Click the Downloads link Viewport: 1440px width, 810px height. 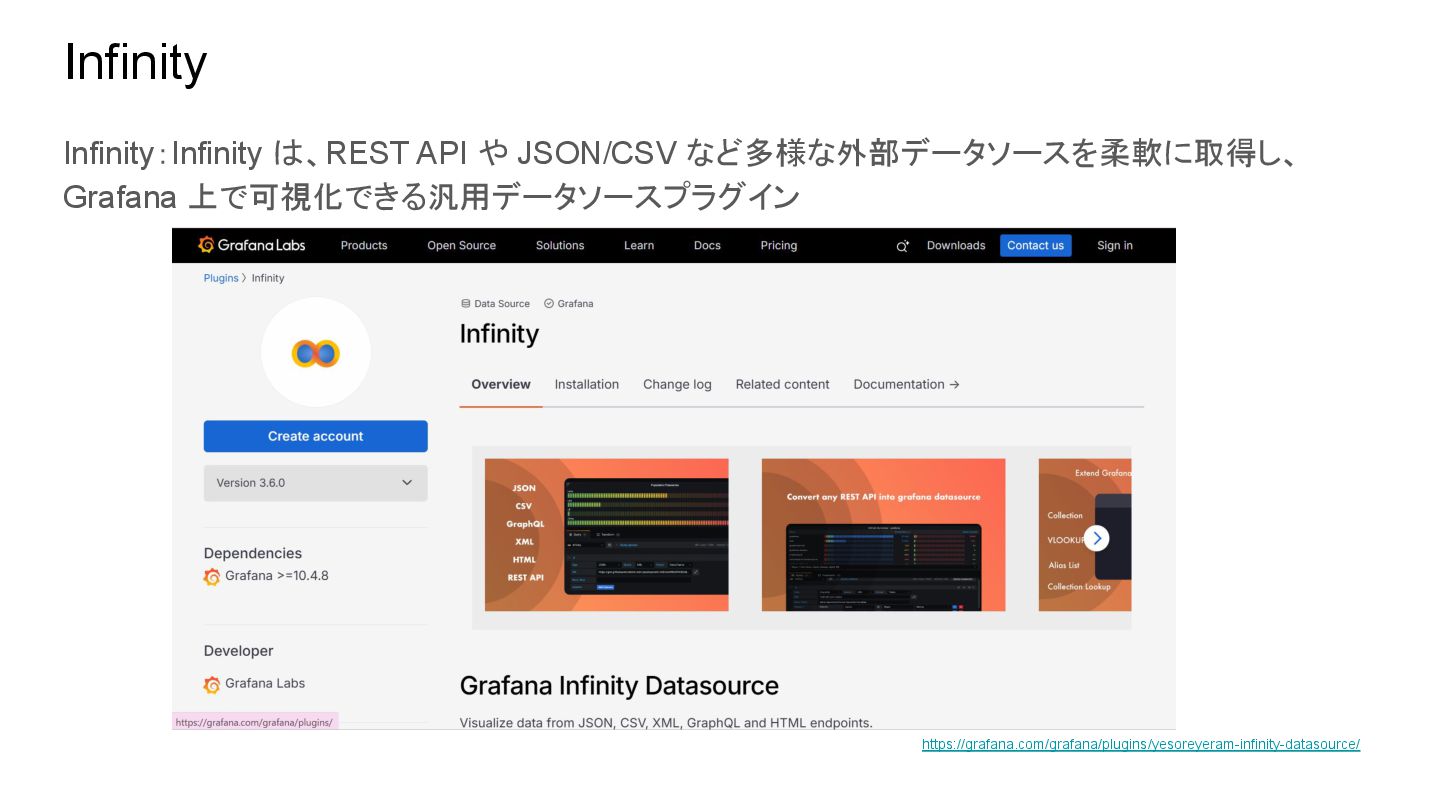coord(956,245)
